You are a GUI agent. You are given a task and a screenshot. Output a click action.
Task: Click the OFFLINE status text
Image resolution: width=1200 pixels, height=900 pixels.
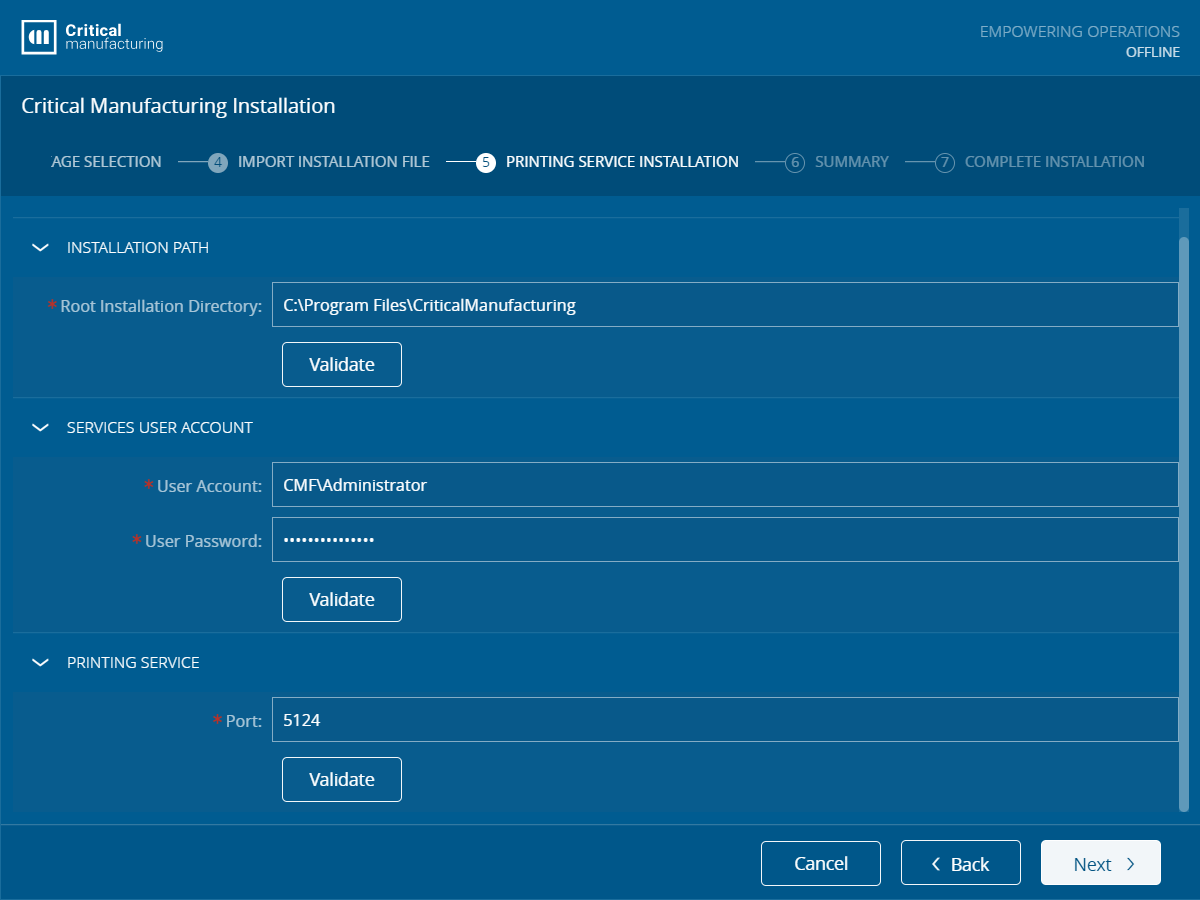click(x=1153, y=52)
